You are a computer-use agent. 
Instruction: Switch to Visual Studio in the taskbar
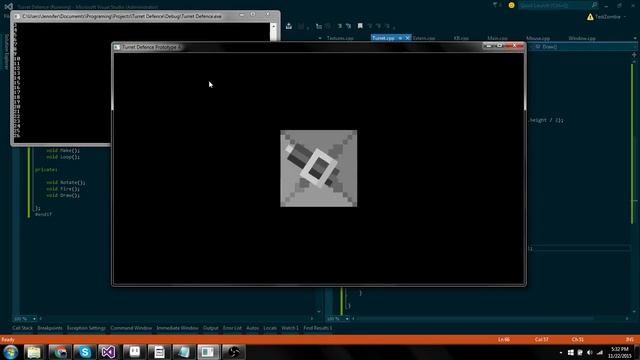(x=108, y=352)
